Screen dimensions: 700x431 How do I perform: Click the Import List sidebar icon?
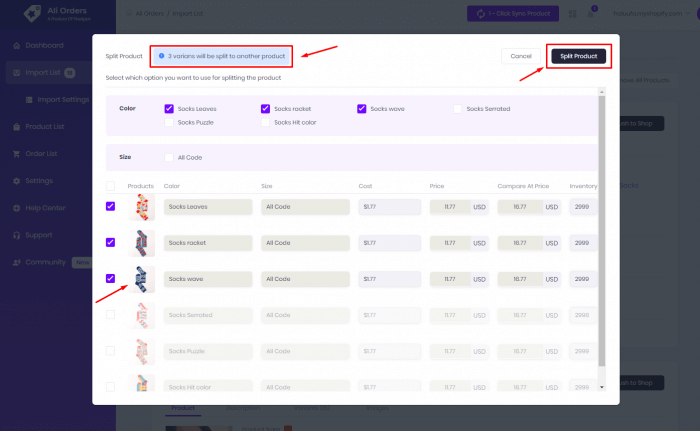tap(17, 73)
